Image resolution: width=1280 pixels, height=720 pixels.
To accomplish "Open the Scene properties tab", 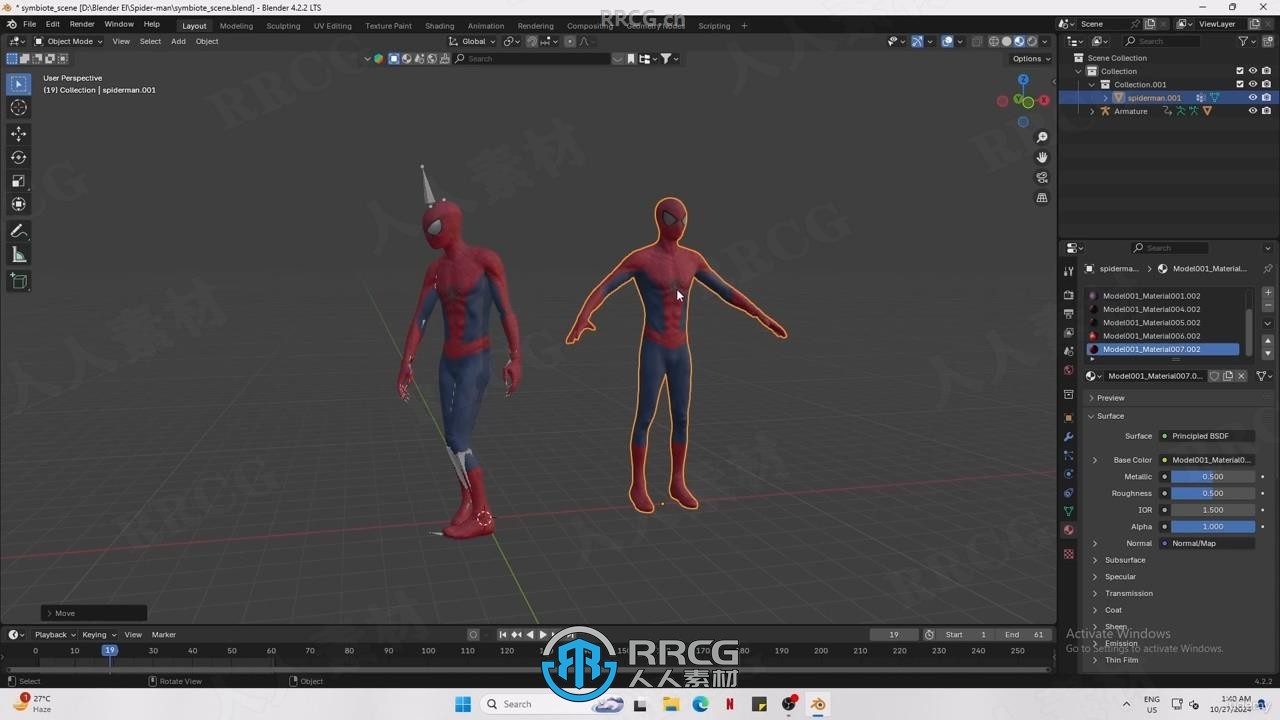I will 1068,351.
